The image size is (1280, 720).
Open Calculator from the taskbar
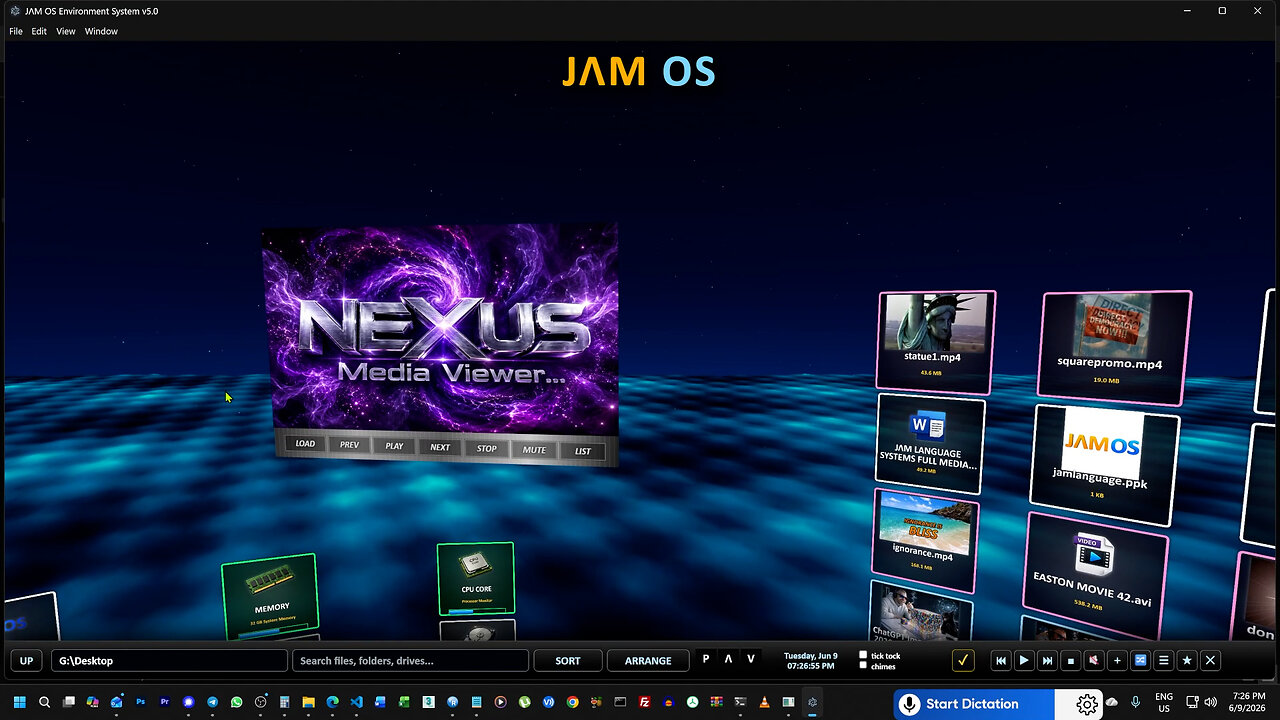[284, 703]
